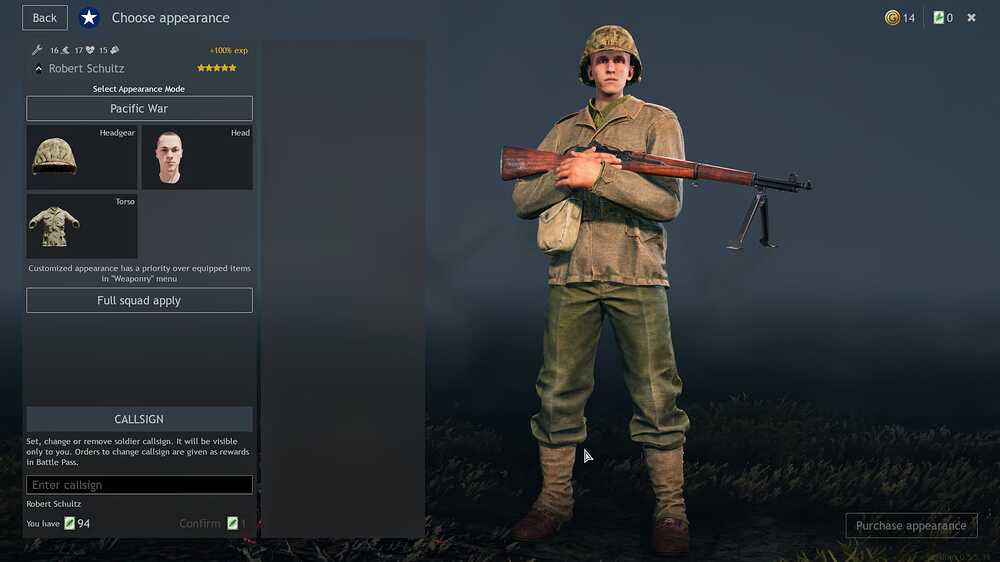Click the wrench icon above soldier name

(x=37, y=50)
